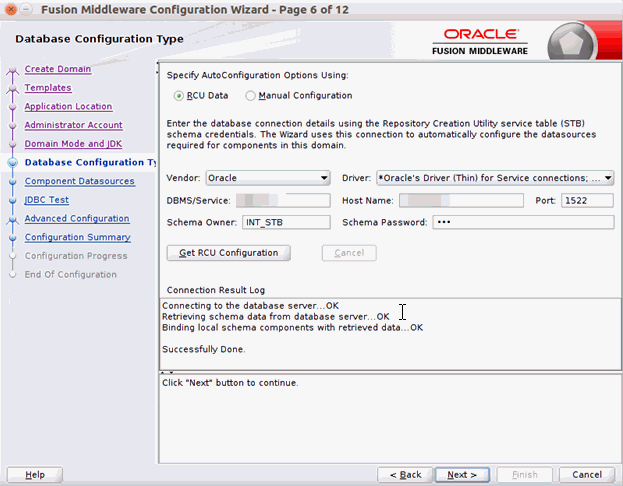Image resolution: width=623 pixels, height=486 pixels.
Task: Click the Domain Mode and JDK node icon
Action: click(x=13, y=144)
